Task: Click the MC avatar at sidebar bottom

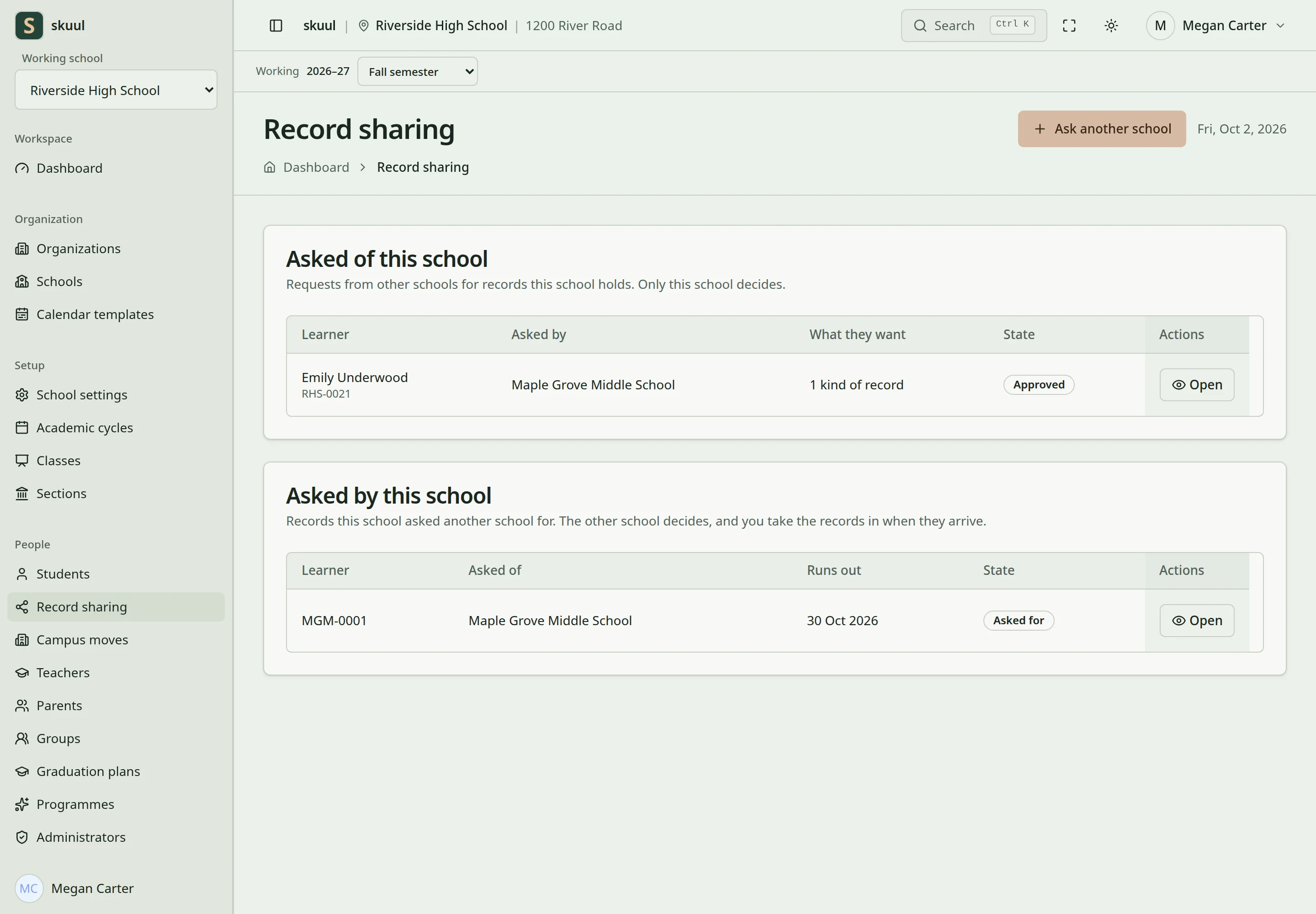Action: coord(29,888)
